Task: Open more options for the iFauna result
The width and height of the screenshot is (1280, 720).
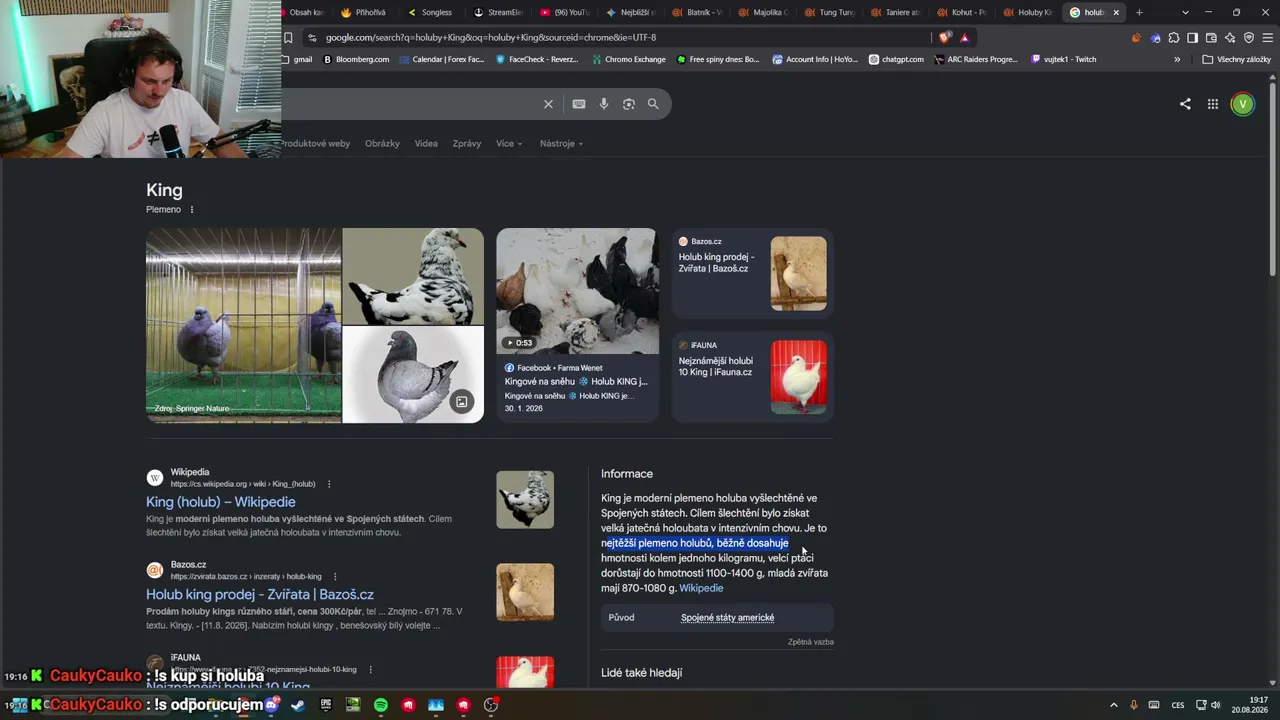Action: point(370,669)
